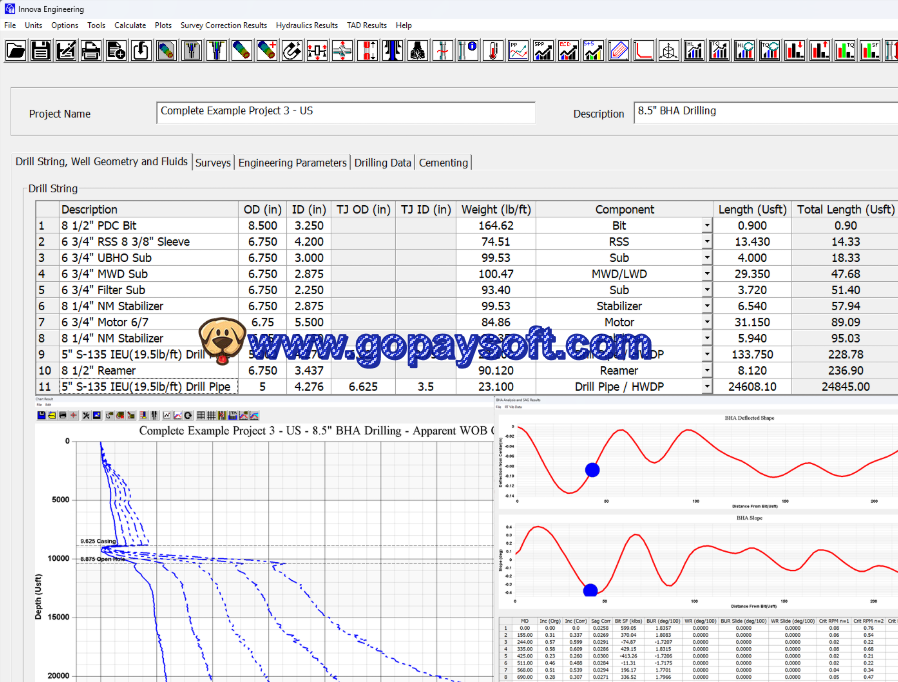The height and width of the screenshot is (682, 898).
Task: Switch to the Surveys tab
Action: click(x=213, y=163)
